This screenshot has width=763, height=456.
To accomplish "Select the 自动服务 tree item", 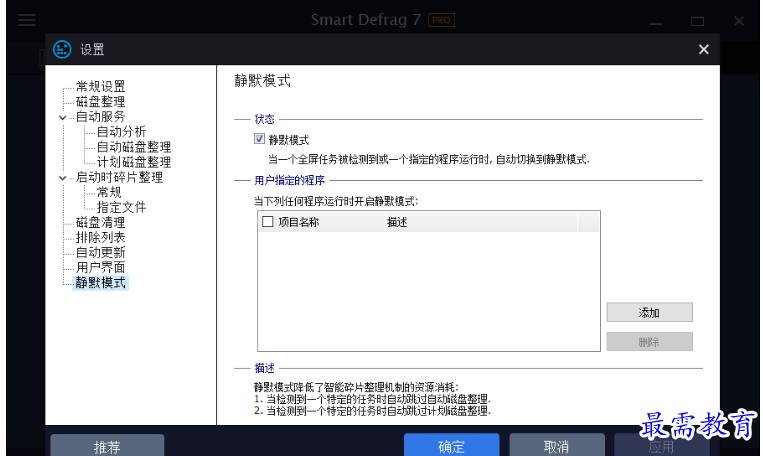I will click(101, 117).
